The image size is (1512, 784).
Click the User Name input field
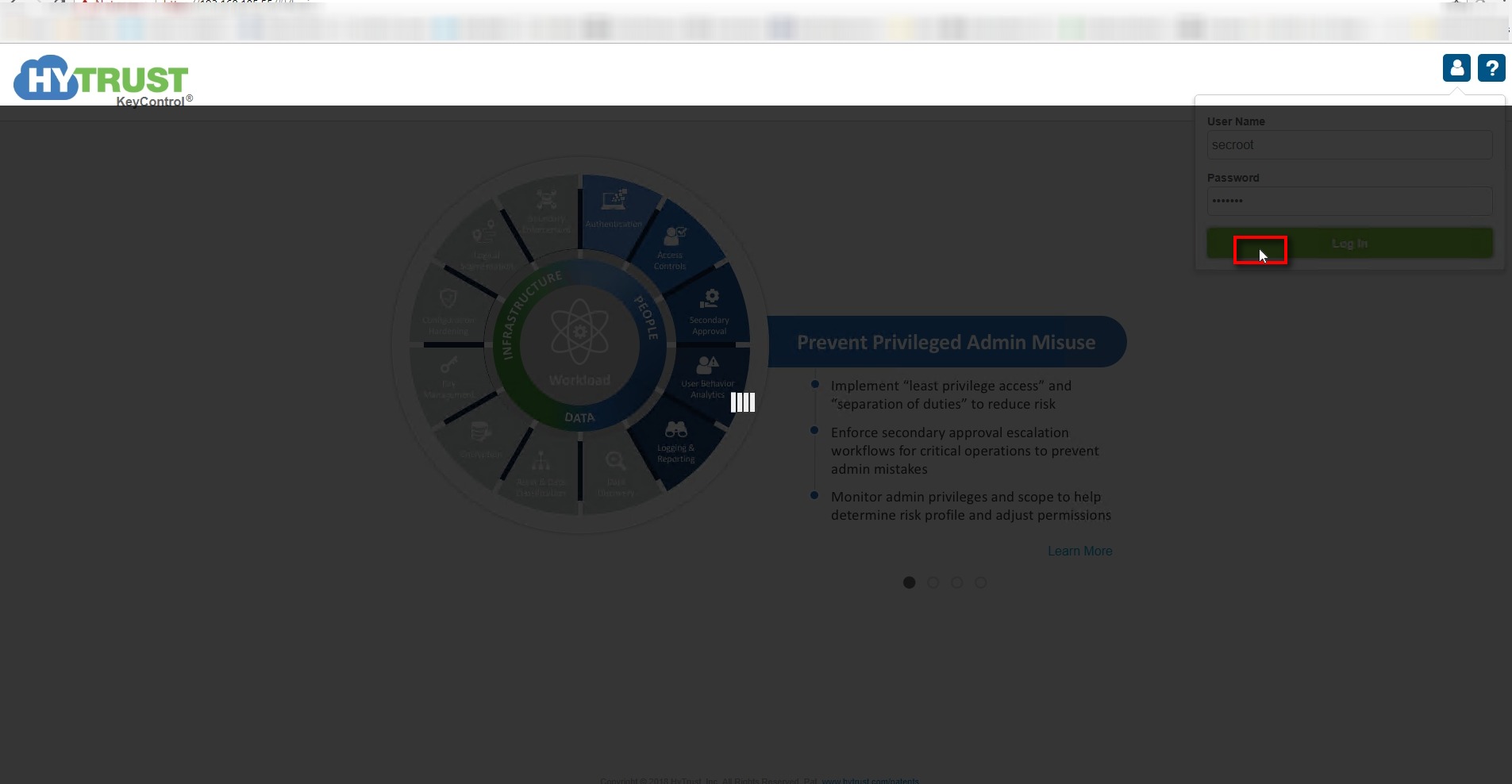click(1349, 145)
